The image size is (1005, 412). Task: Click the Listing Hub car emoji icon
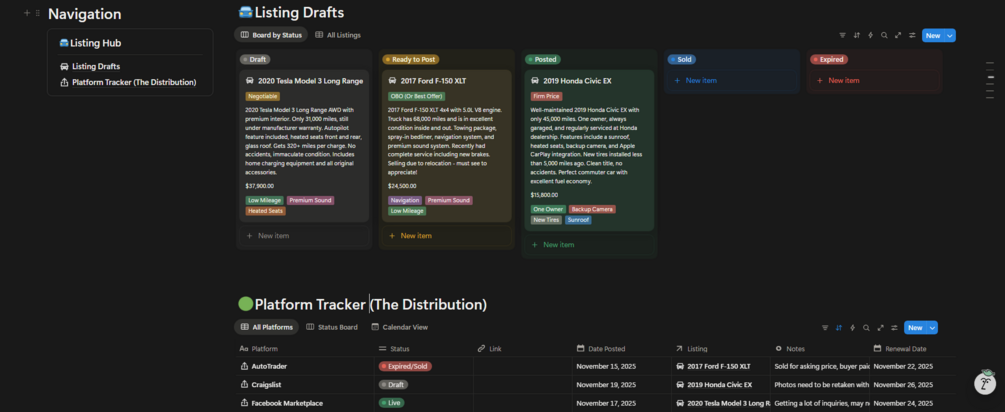(x=63, y=43)
